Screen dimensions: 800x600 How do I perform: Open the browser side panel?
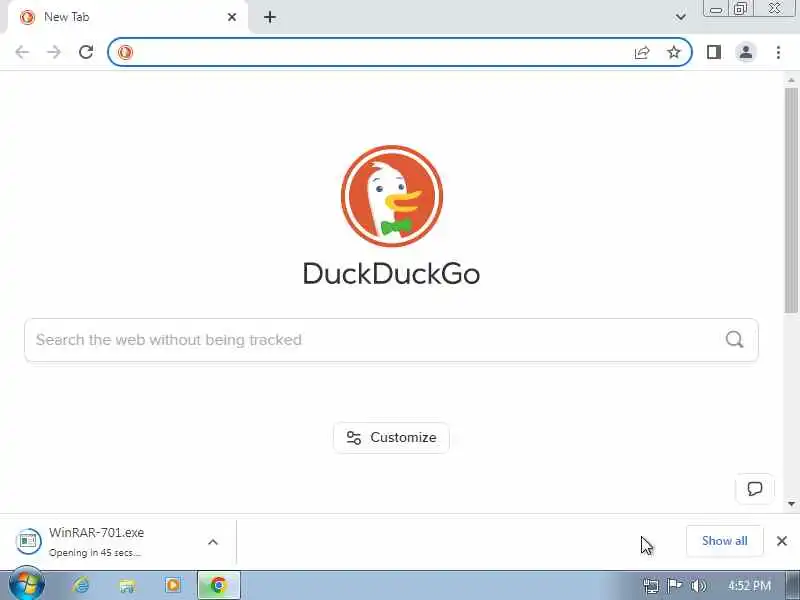click(x=714, y=52)
